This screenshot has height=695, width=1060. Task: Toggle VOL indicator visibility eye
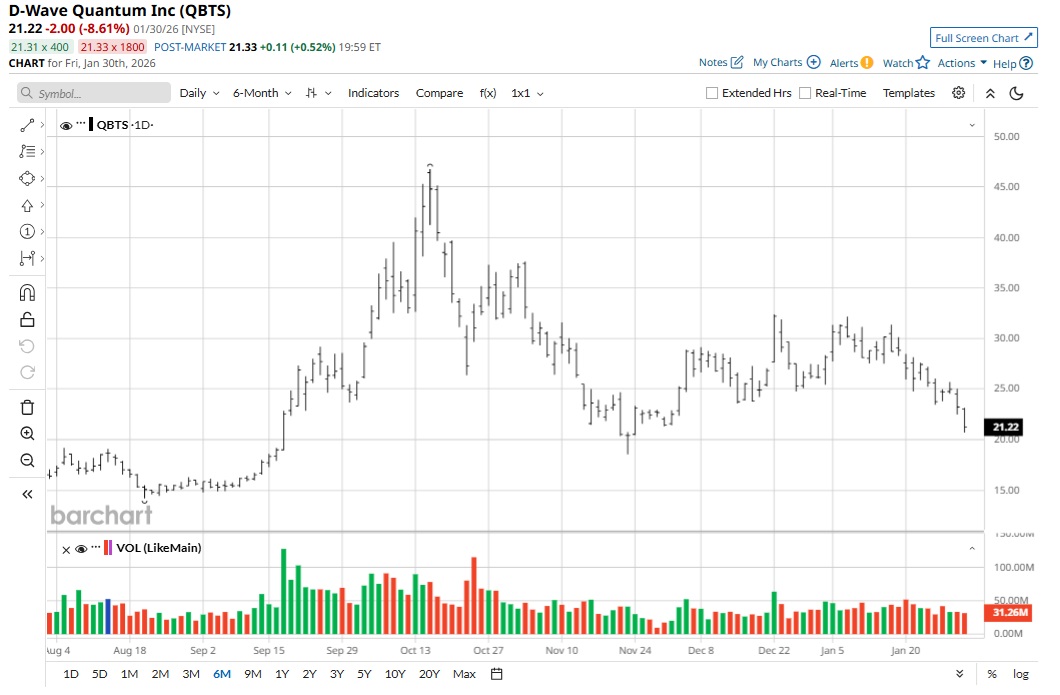[81, 549]
